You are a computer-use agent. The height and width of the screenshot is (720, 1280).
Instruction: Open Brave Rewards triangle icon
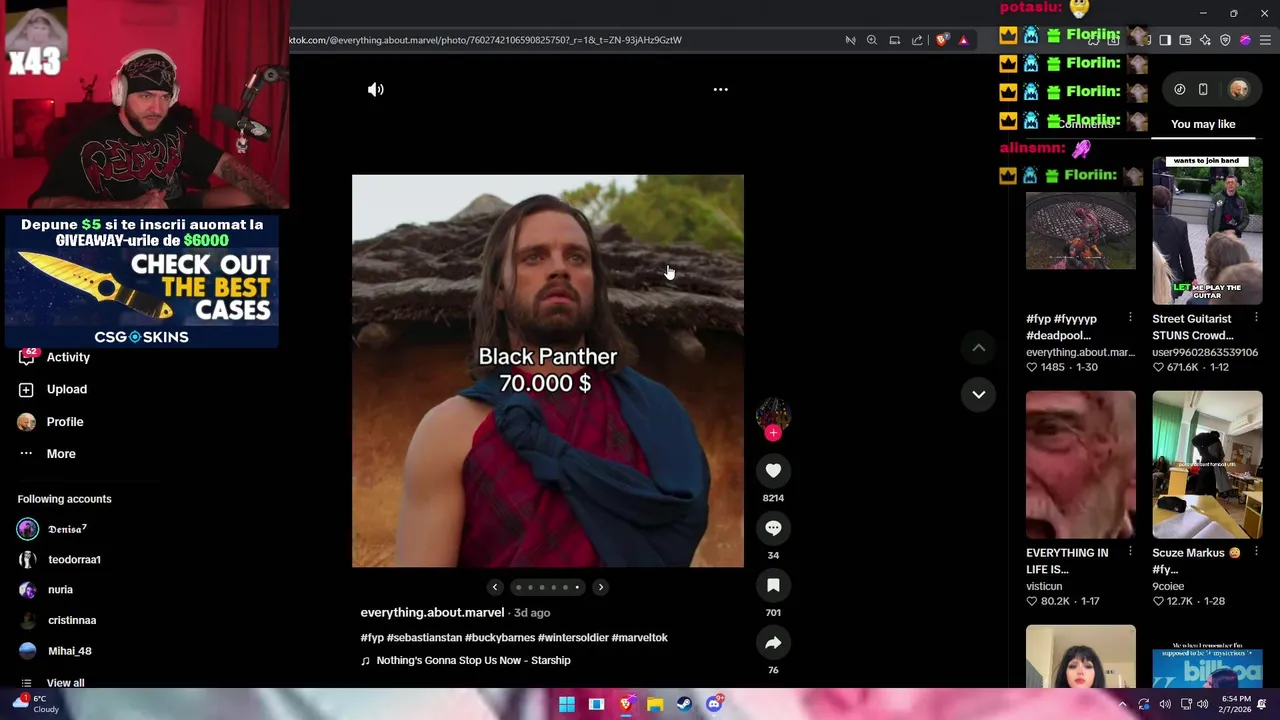click(963, 40)
